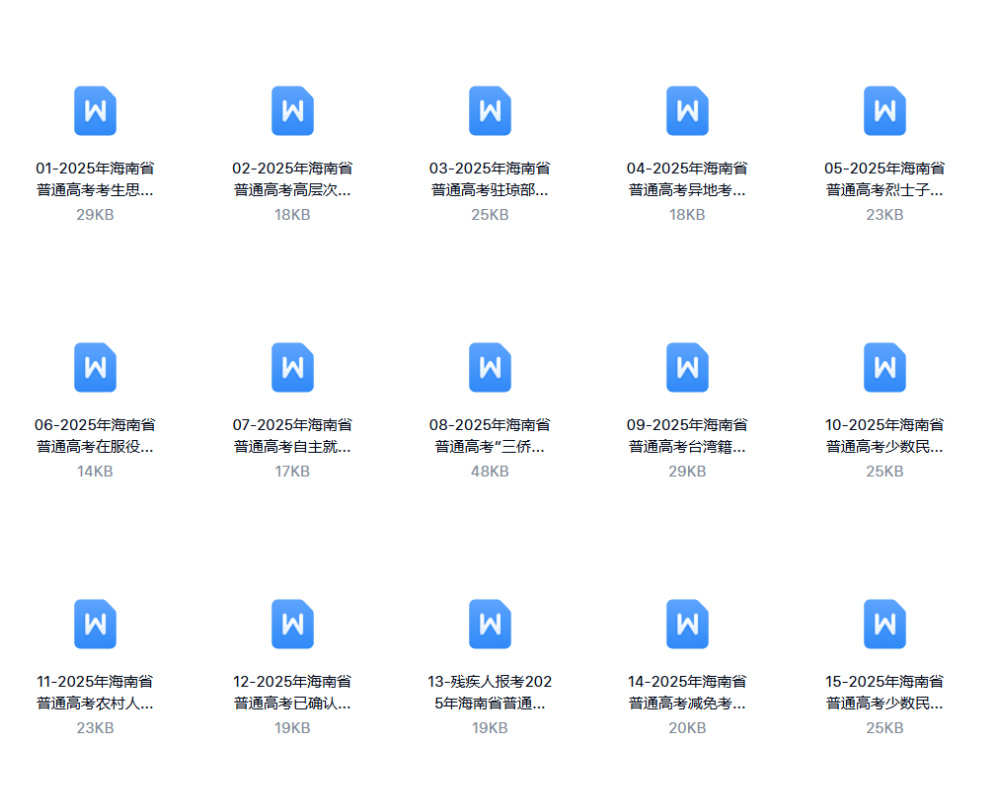Viewport: 1000px width, 800px height.
Task: Select the Word icon for 03 驻琼部 document
Action: click(x=489, y=111)
